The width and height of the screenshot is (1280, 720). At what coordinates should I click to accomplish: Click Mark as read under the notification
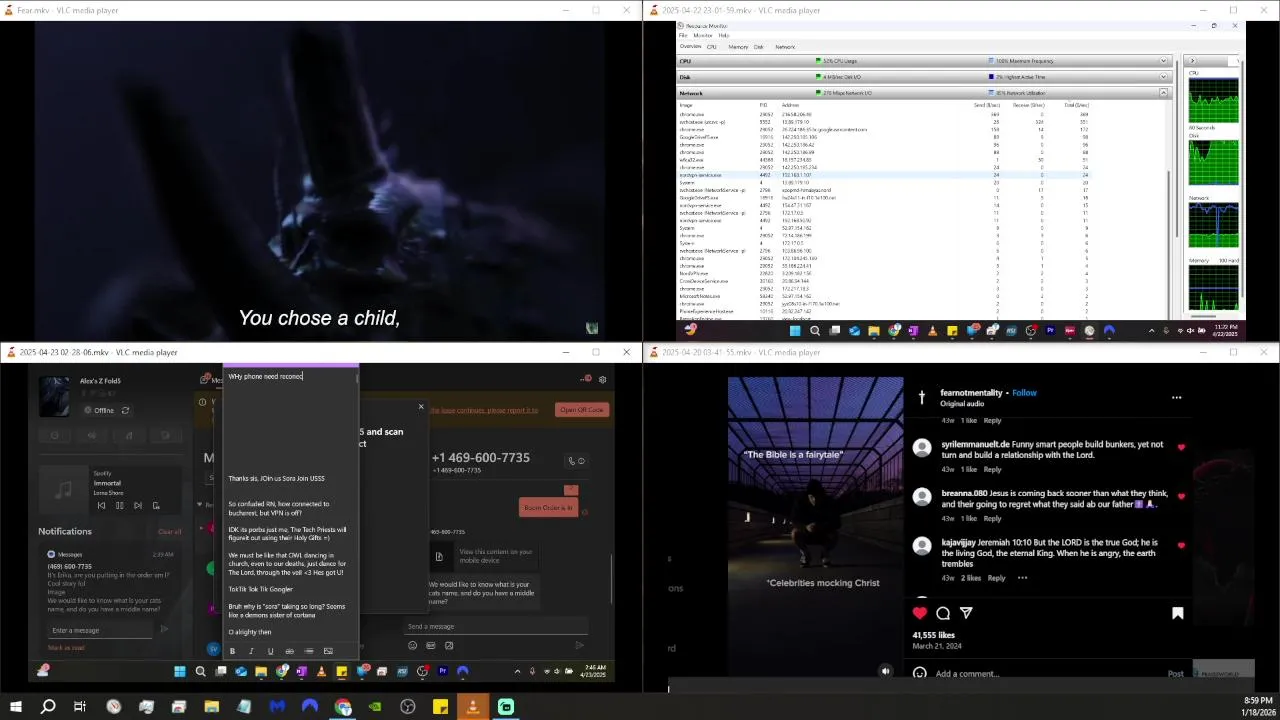(66, 648)
